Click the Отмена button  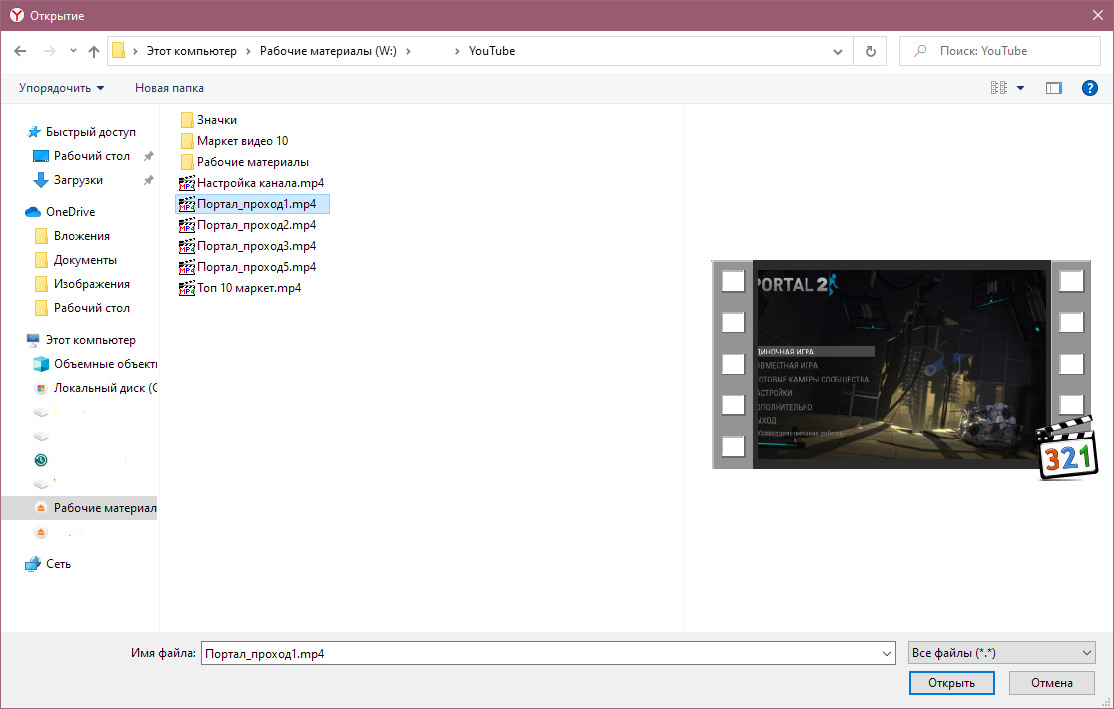(x=1051, y=683)
